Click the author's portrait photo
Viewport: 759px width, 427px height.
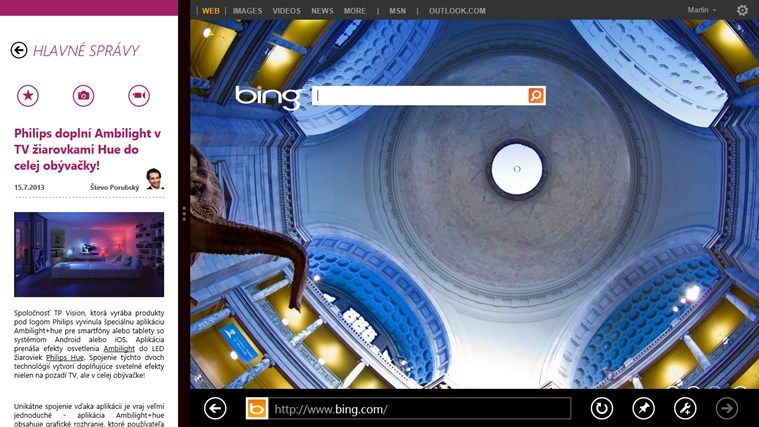tap(154, 179)
